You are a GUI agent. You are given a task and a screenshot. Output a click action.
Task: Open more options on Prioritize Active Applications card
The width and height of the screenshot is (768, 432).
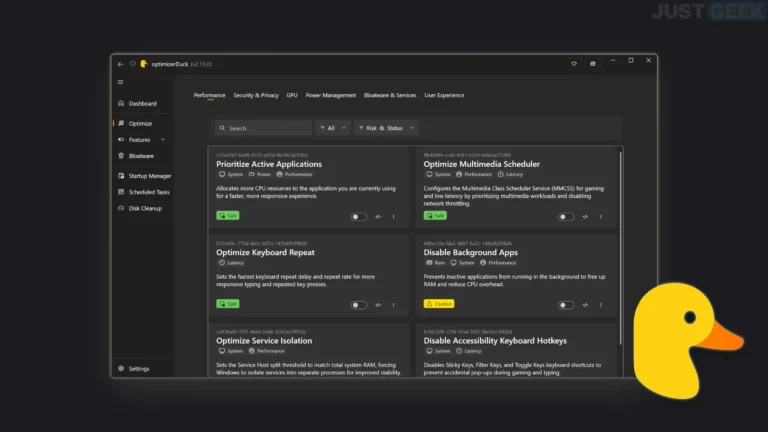tap(394, 216)
